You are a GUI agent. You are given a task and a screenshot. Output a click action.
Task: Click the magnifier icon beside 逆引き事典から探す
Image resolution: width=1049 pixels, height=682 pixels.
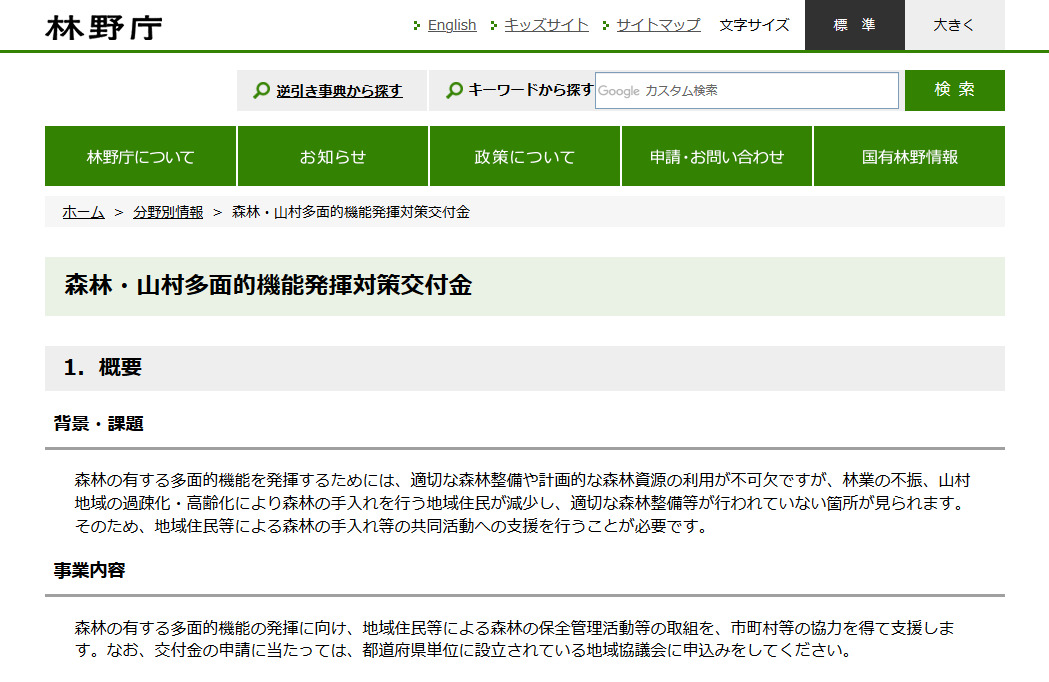click(261, 91)
